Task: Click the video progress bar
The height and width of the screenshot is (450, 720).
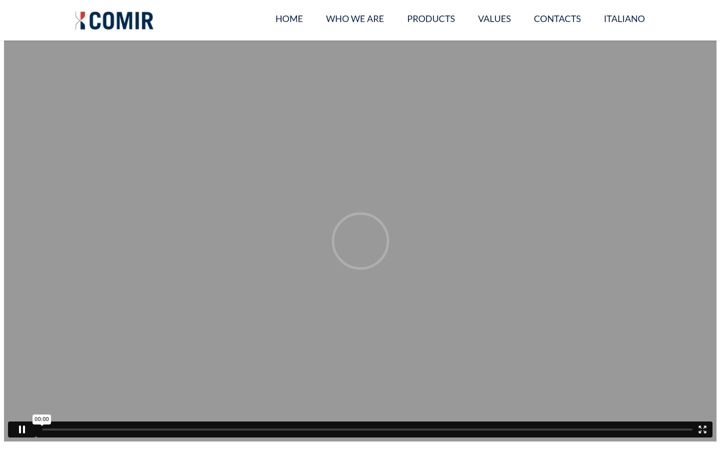Action: pyautogui.click(x=366, y=429)
